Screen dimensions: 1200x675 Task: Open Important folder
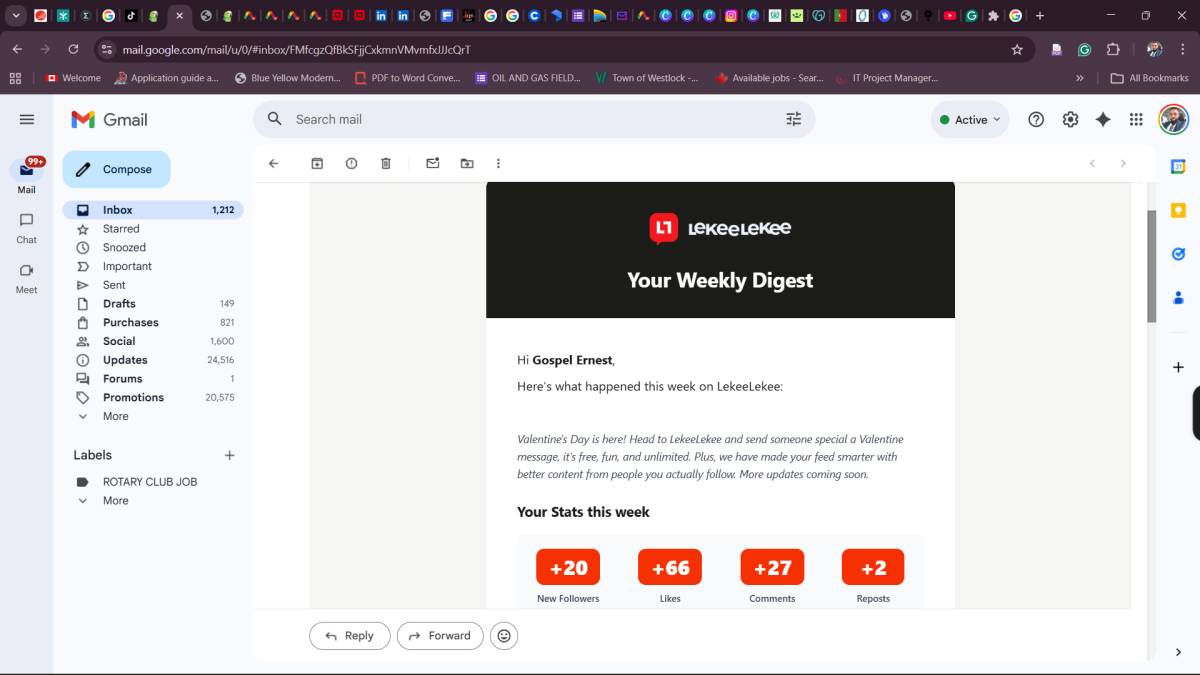[x=153, y=266]
